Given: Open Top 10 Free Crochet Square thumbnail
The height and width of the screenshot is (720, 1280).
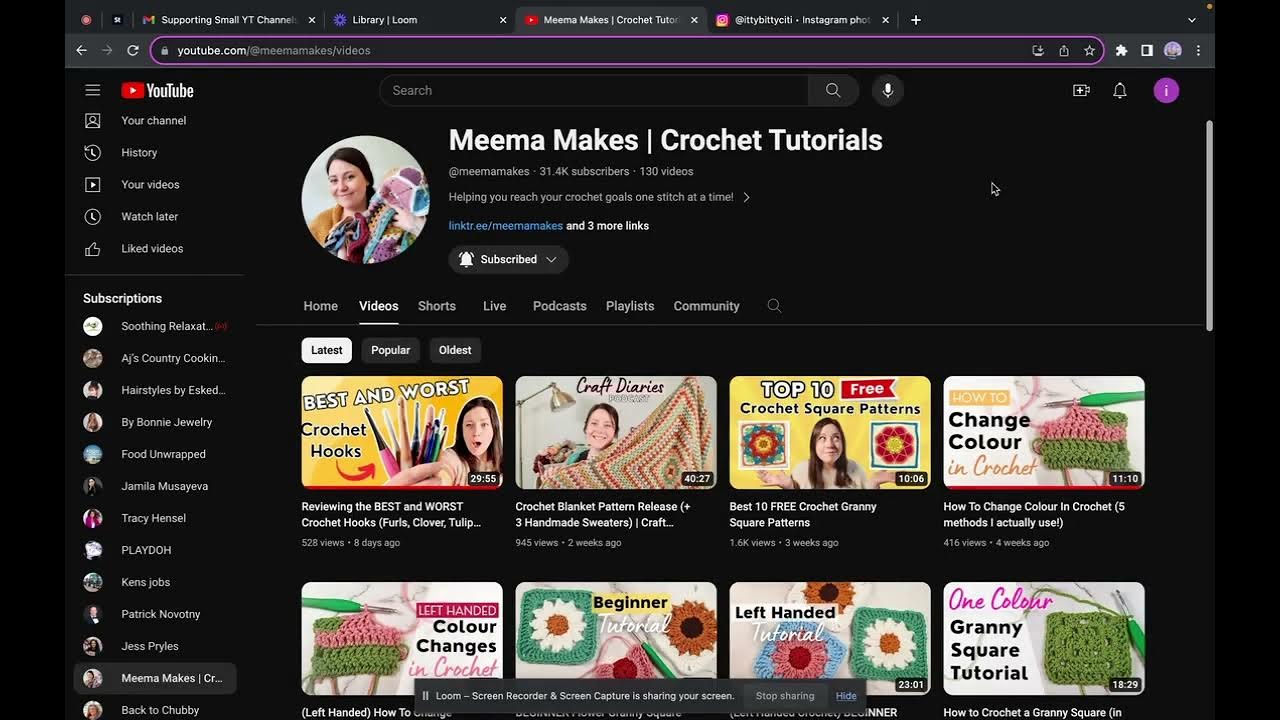Looking at the screenshot, I should [x=830, y=432].
